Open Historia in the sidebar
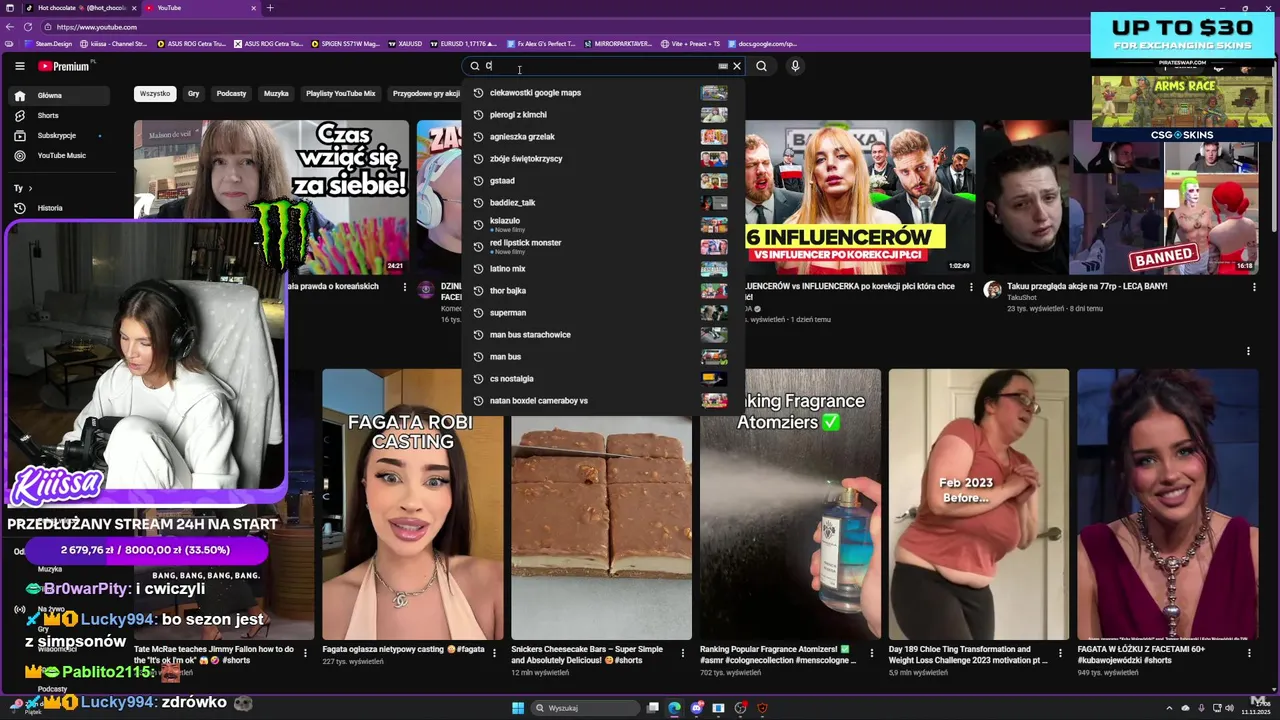This screenshot has width=1280, height=720. 60,208
